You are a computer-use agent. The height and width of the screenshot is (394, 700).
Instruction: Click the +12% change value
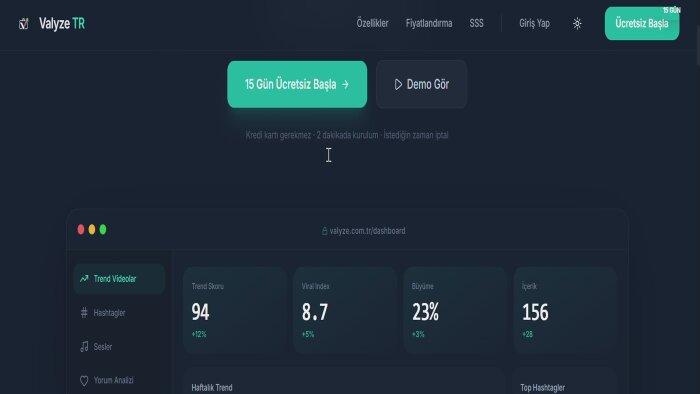199,334
